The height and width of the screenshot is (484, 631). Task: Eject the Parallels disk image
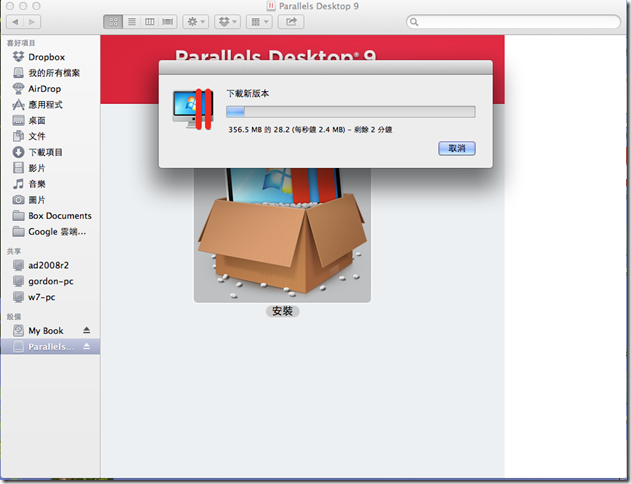(x=87, y=346)
